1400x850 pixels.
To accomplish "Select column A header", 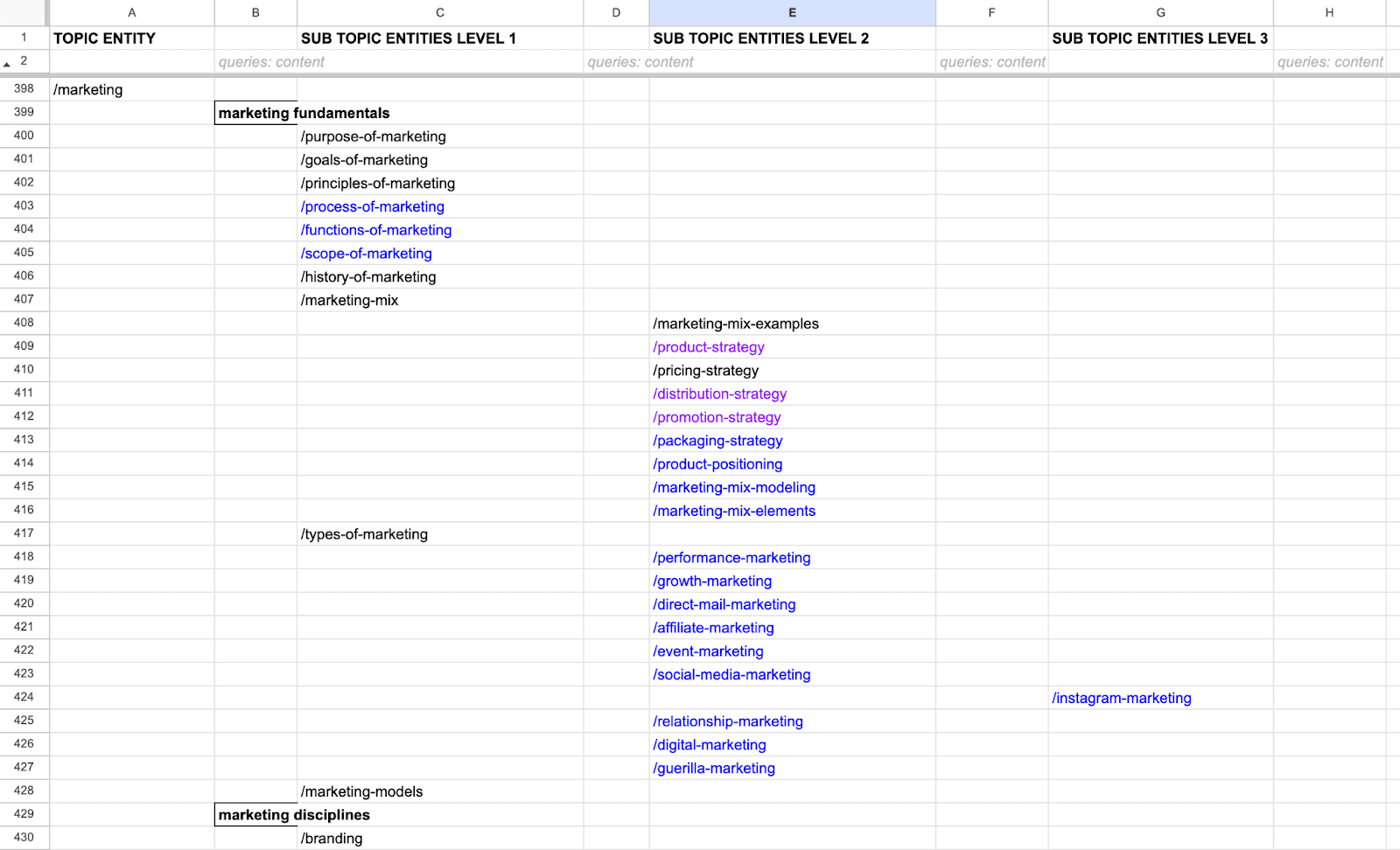I will [x=132, y=12].
